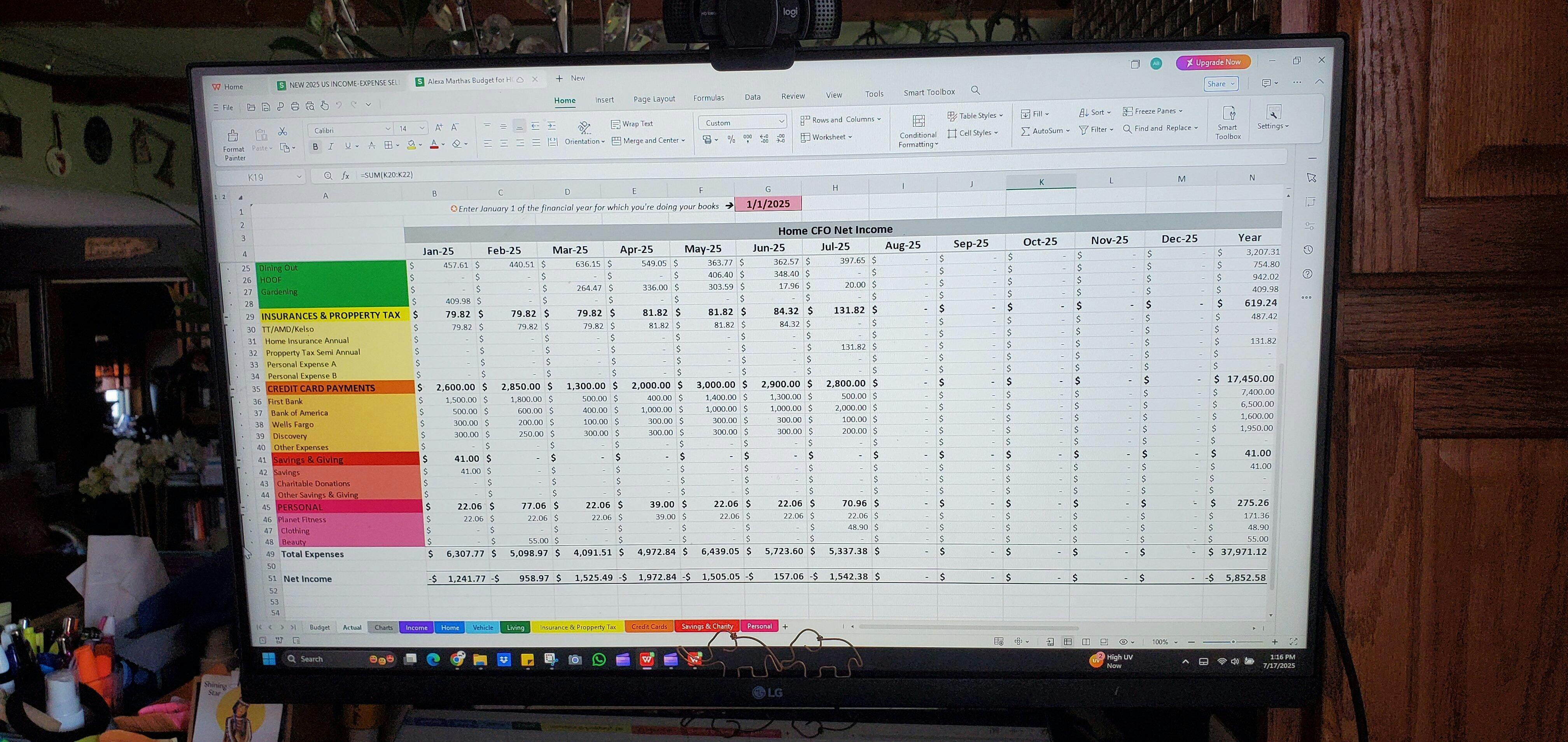1568x742 pixels.
Task: Click the Cut scissors icon
Action: pos(282,131)
